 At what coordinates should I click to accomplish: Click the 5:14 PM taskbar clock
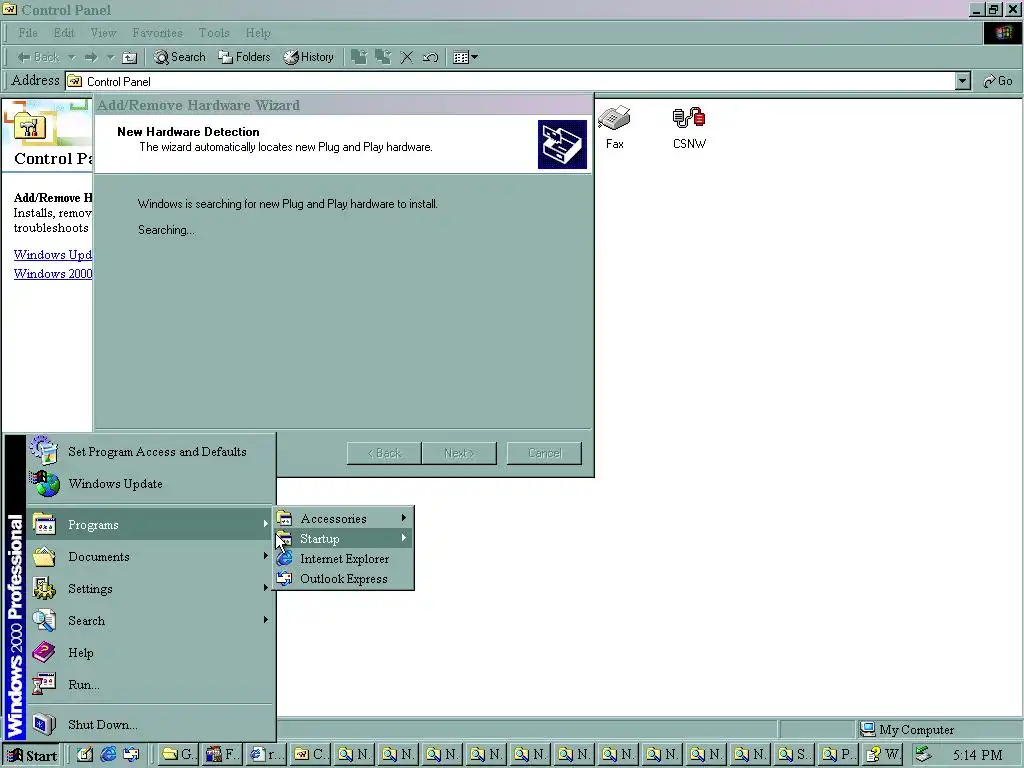coord(977,756)
